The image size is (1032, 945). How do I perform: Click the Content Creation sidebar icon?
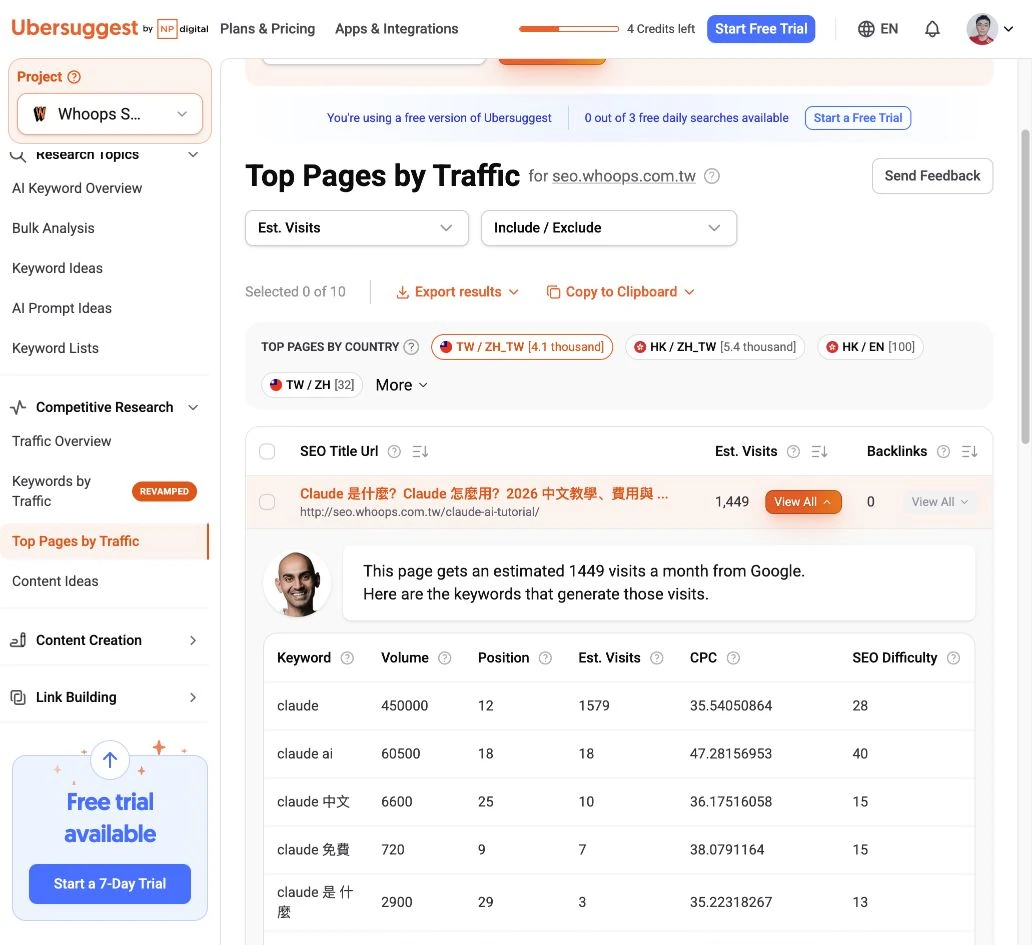point(18,640)
